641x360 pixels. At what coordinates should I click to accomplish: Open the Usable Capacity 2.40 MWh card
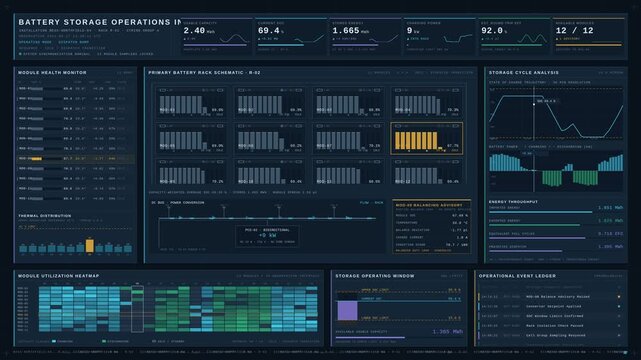[216, 36]
